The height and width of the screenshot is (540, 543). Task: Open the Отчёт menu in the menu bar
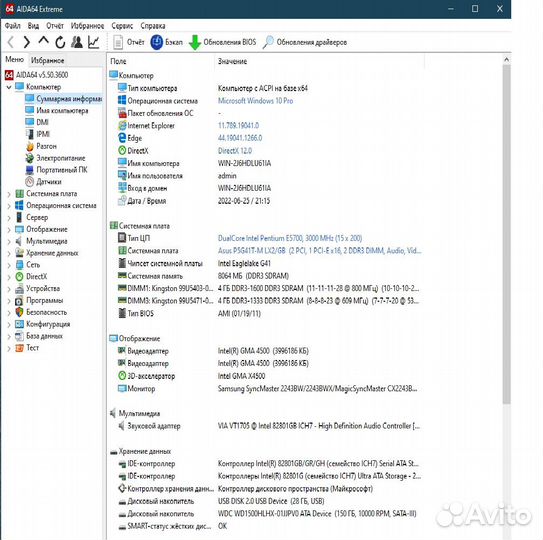(55, 26)
